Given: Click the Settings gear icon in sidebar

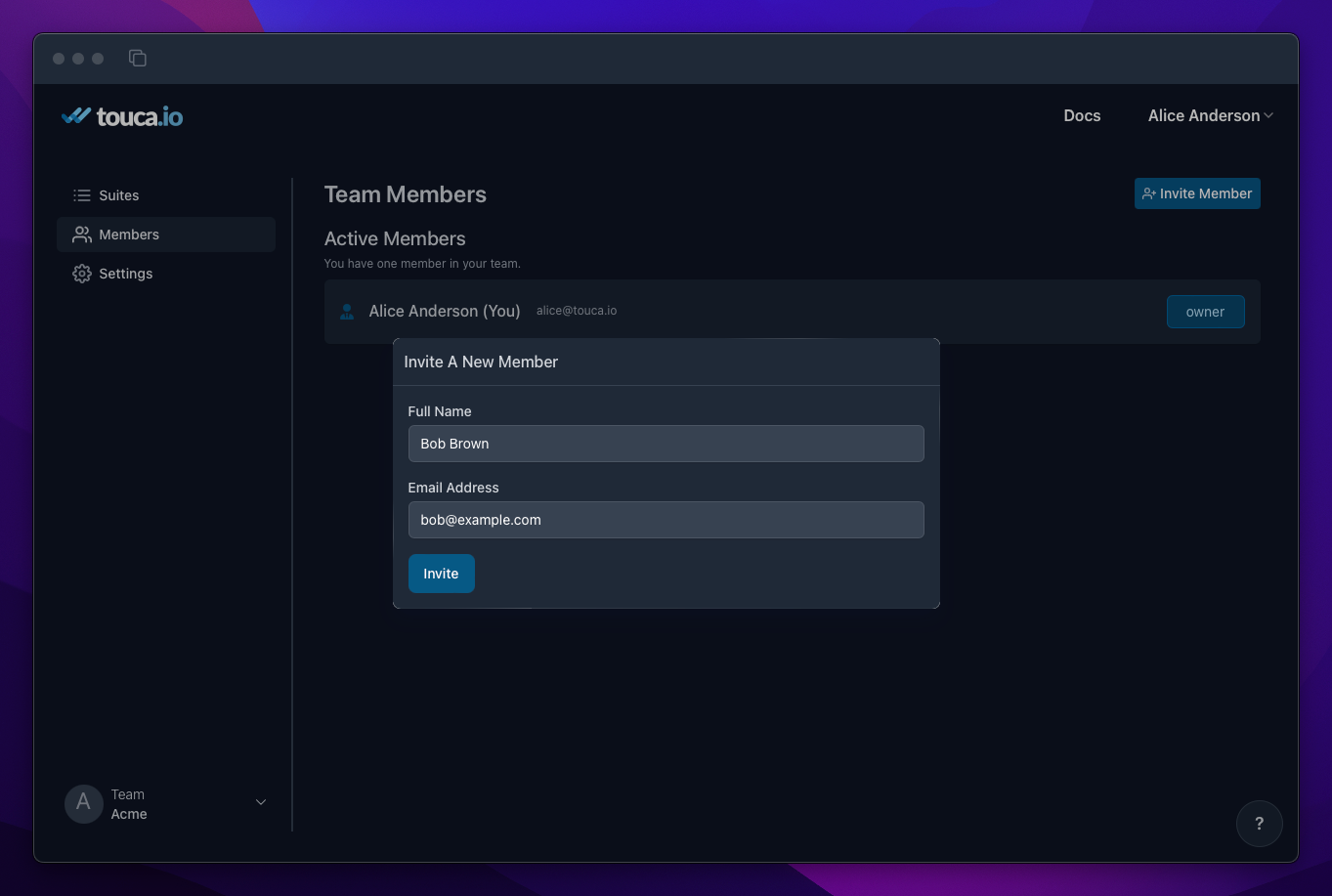Looking at the screenshot, I should coord(82,274).
